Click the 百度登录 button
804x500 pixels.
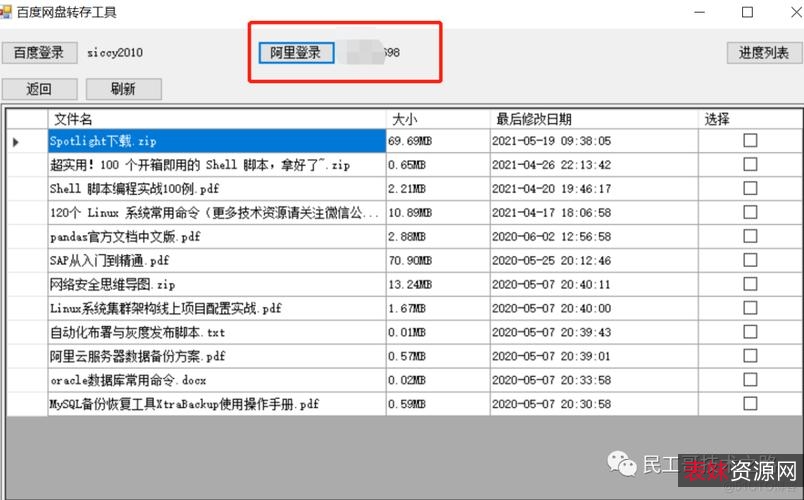click(x=39, y=53)
